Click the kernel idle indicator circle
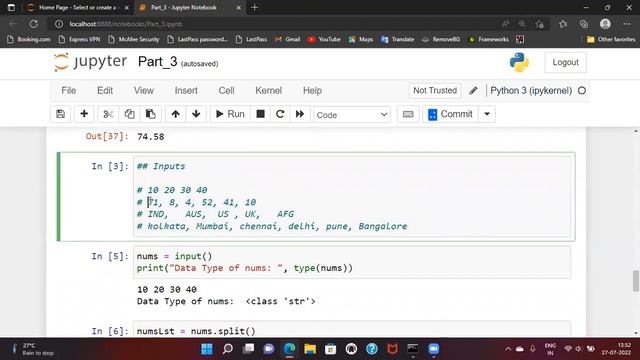 point(582,91)
